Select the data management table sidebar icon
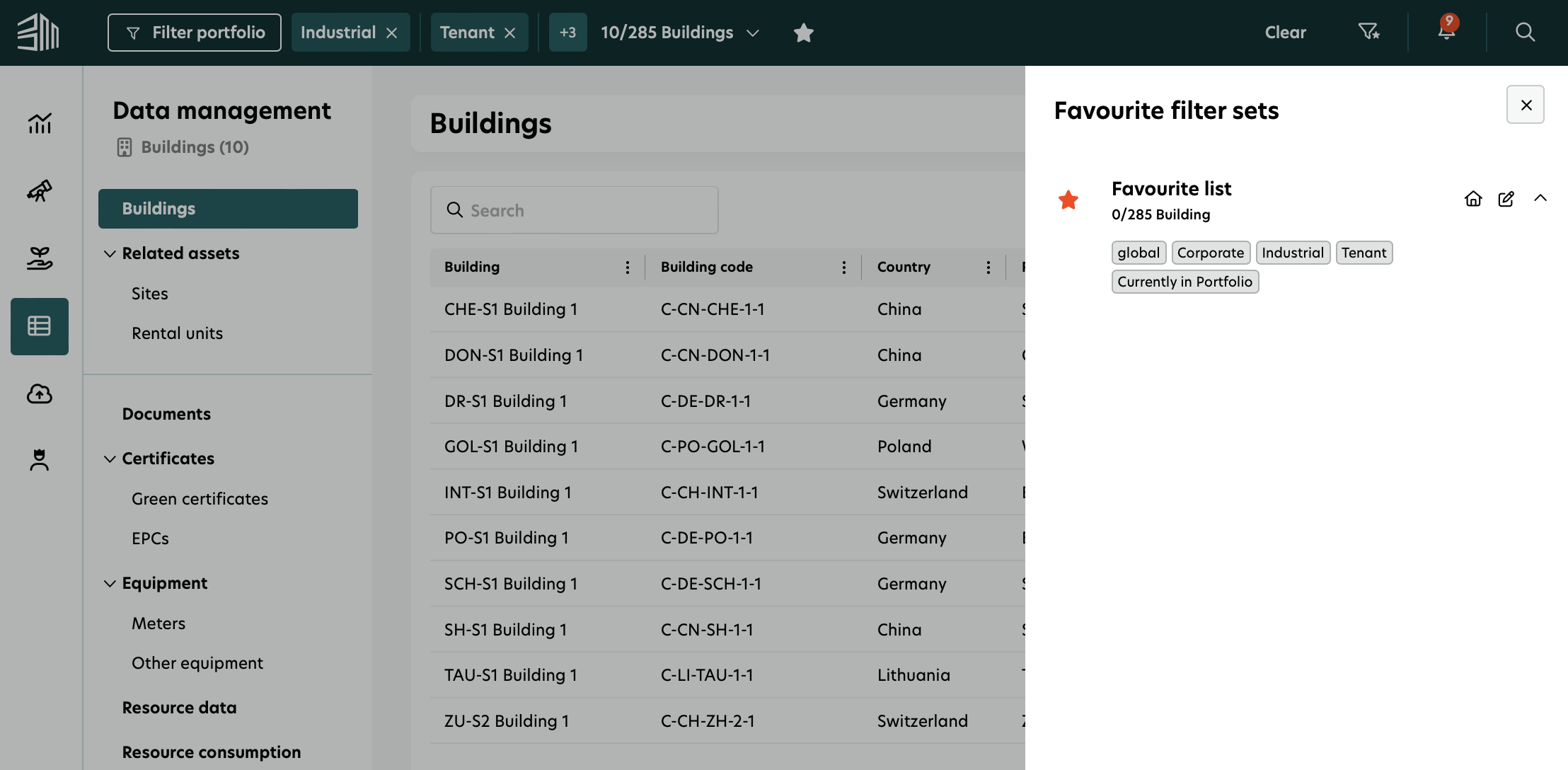Image resolution: width=1568 pixels, height=770 pixels. (x=40, y=326)
